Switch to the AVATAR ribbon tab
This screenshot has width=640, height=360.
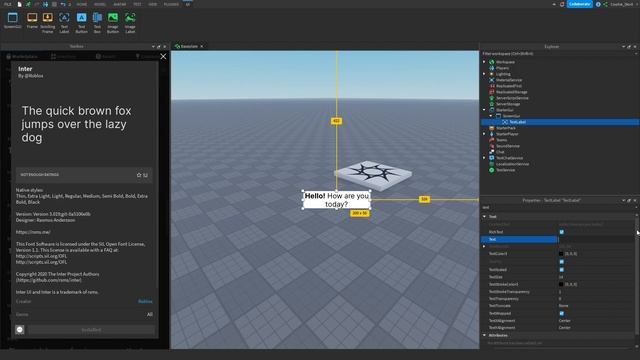pyautogui.click(x=120, y=4)
